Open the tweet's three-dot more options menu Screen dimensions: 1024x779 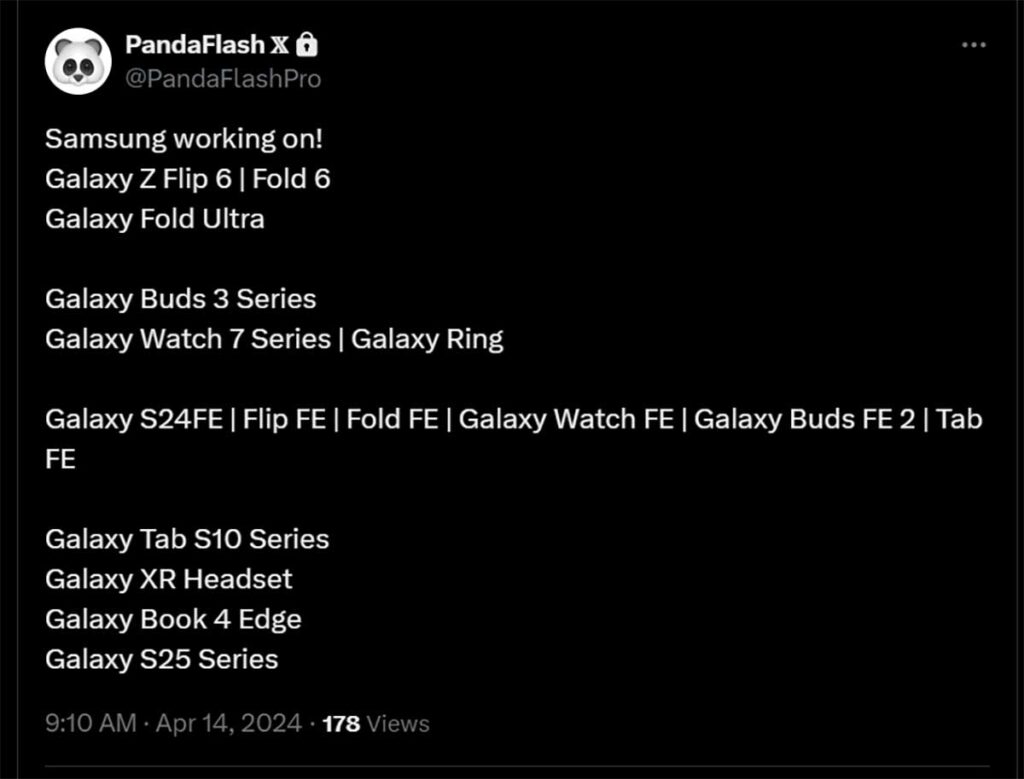point(974,45)
